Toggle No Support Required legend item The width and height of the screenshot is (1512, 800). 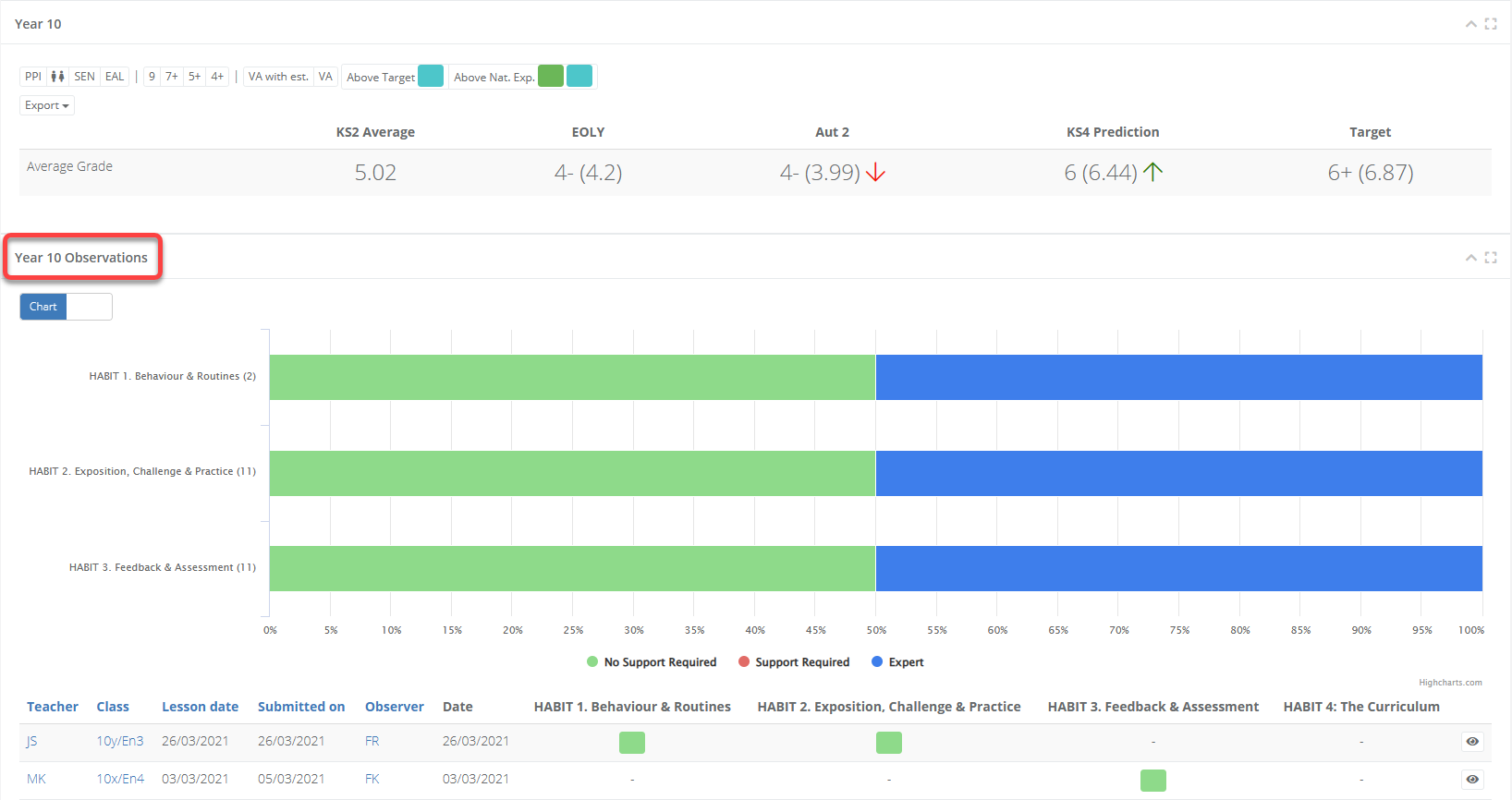pyautogui.click(x=652, y=662)
